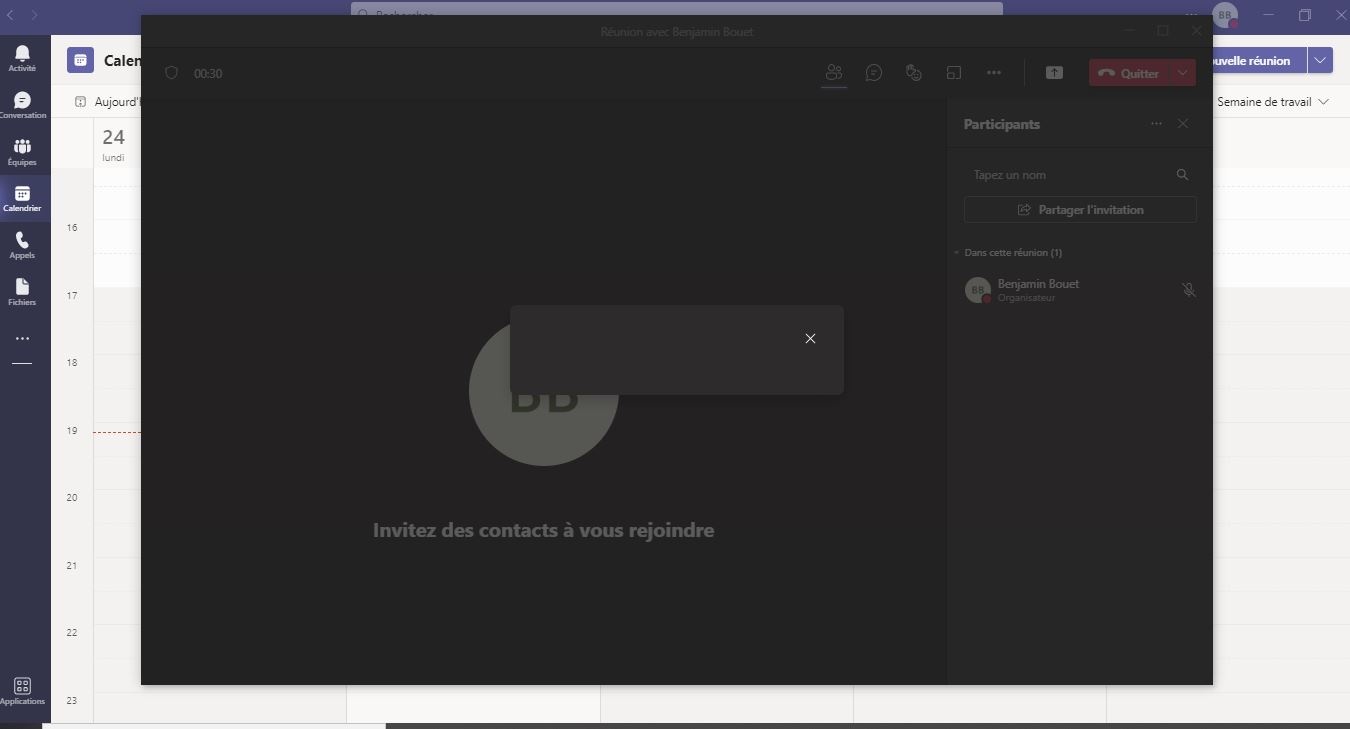The image size is (1350, 729).
Task: Click the BB avatar in meeting stage
Action: pyautogui.click(x=544, y=392)
